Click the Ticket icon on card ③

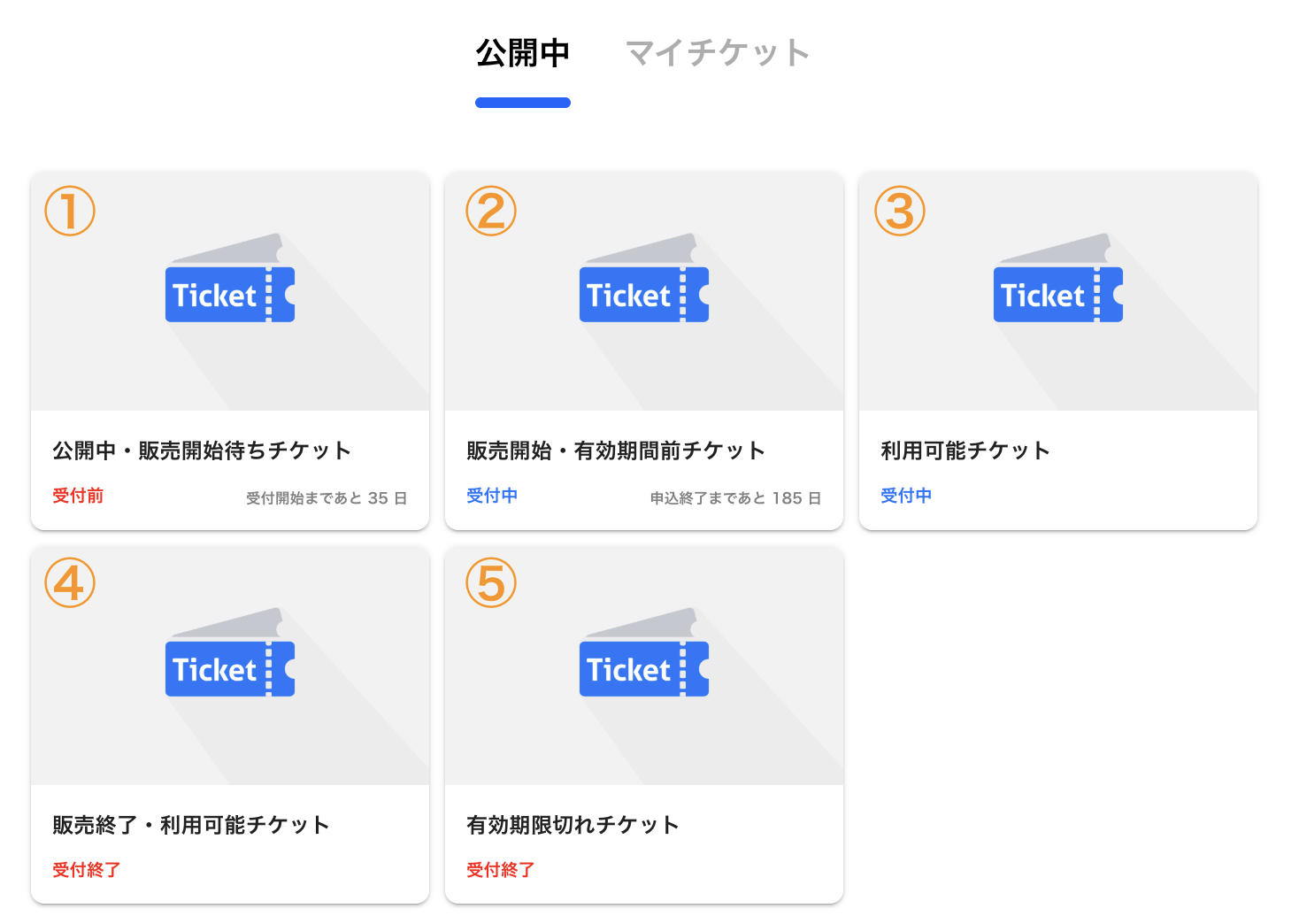pyautogui.click(x=1057, y=294)
